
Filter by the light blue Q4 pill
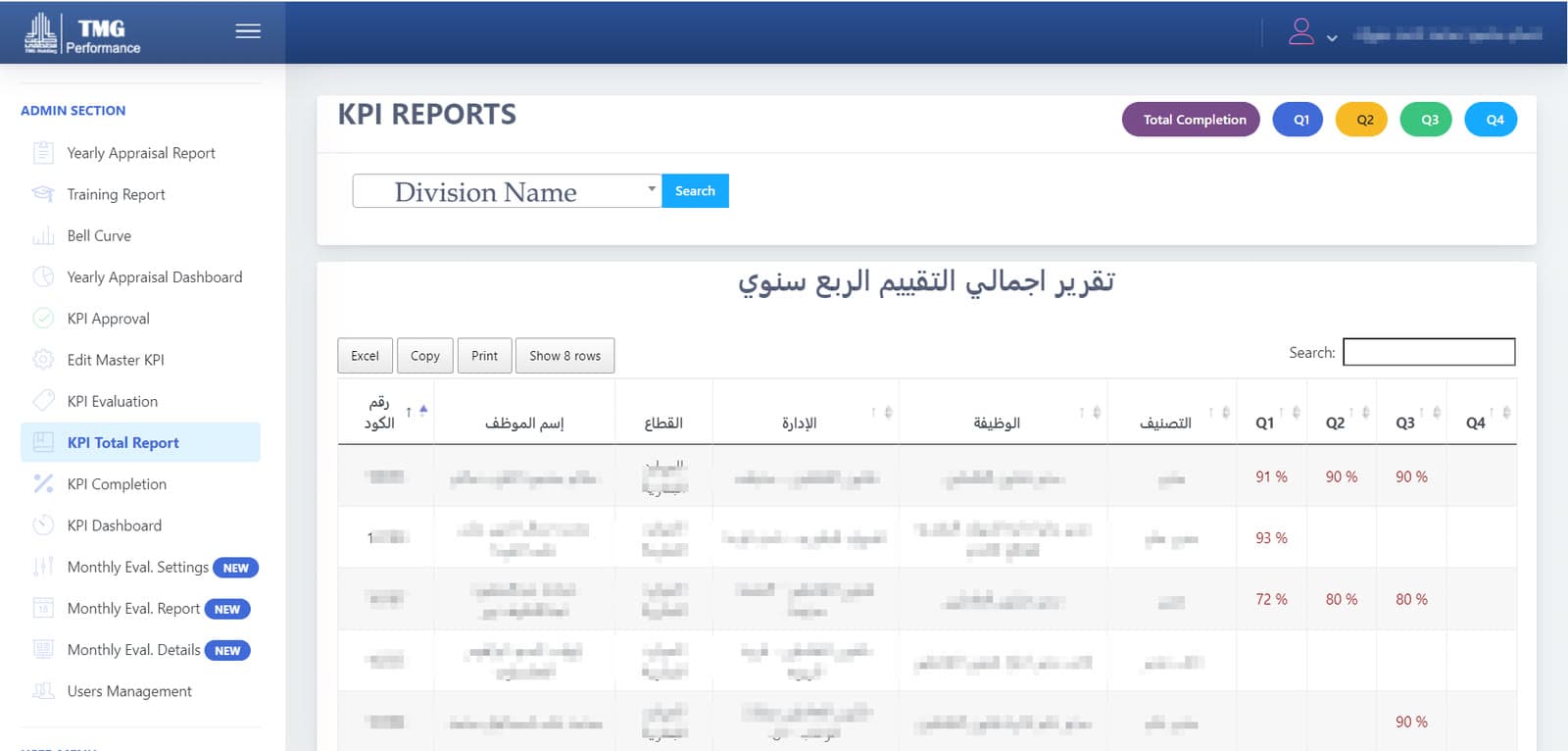coord(1491,120)
